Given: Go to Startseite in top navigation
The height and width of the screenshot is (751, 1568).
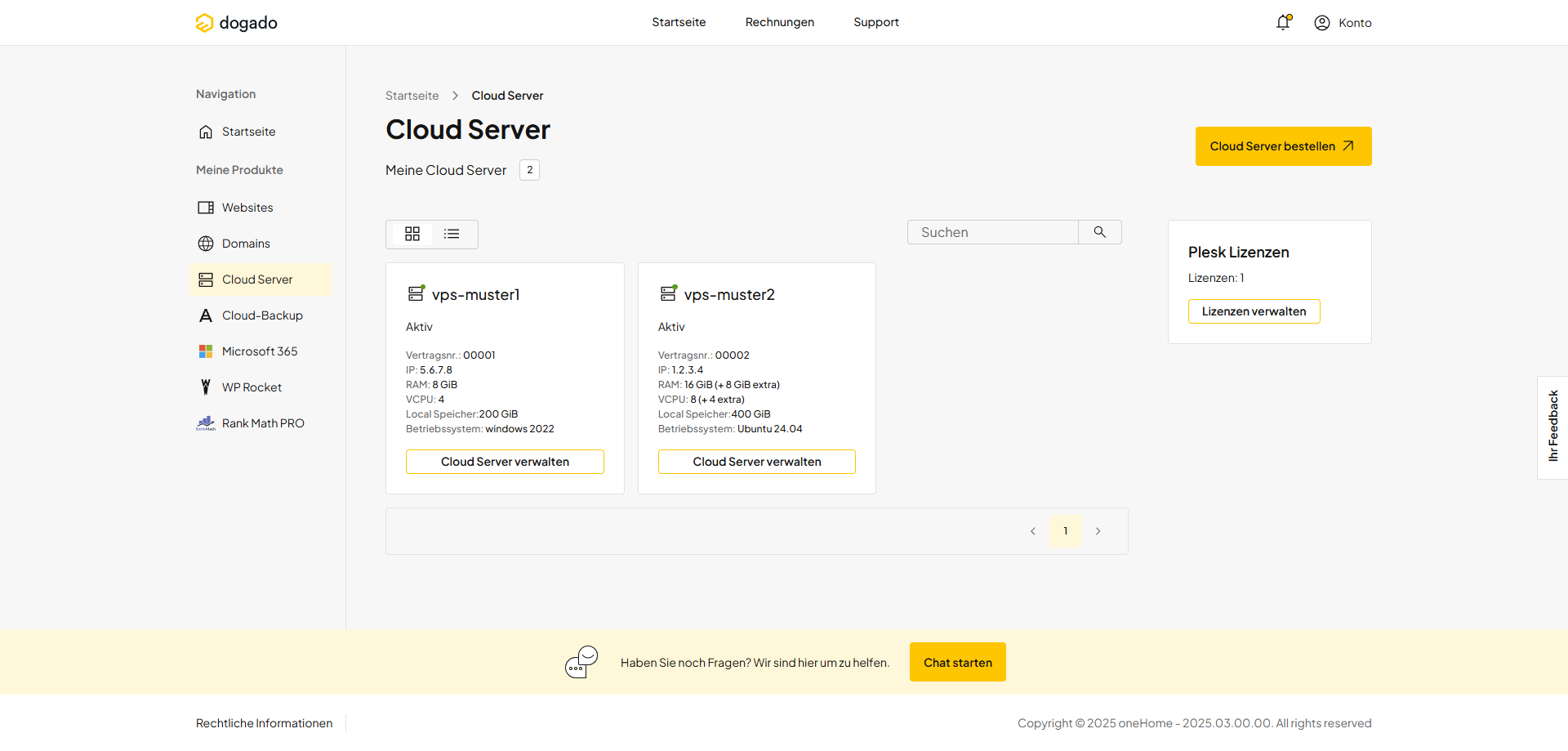Looking at the screenshot, I should pos(679,22).
